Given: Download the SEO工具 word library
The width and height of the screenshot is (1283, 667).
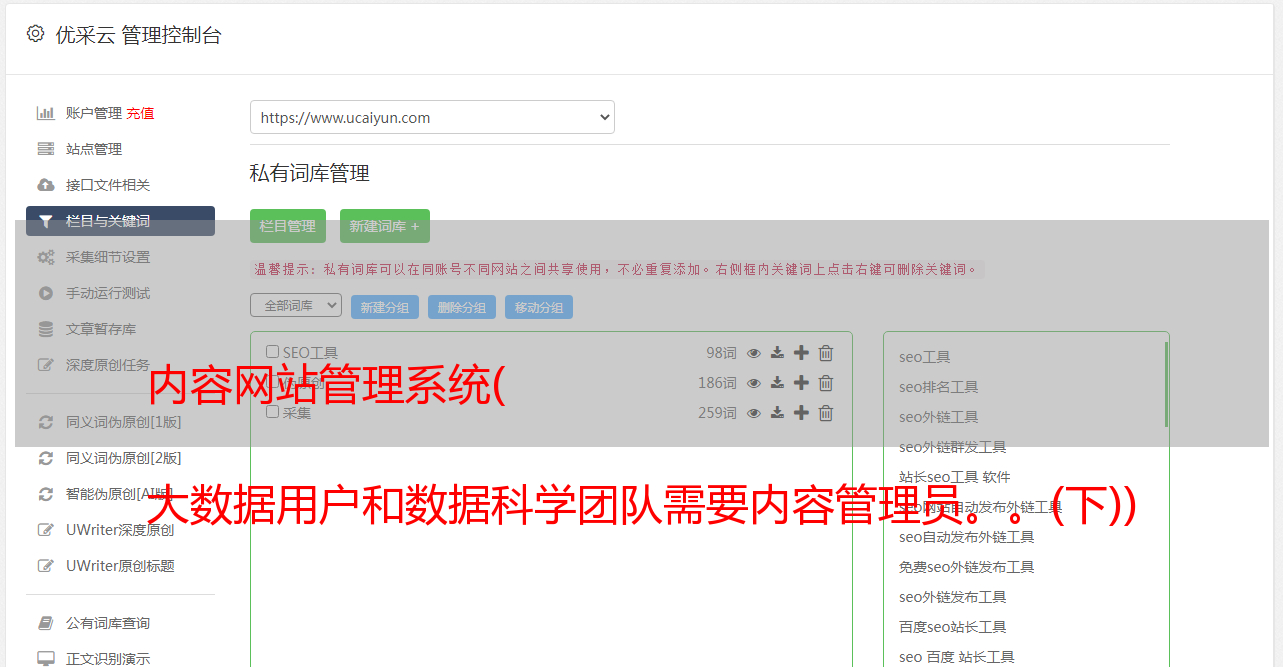Looking at the screenshot, I should [777, 353].
